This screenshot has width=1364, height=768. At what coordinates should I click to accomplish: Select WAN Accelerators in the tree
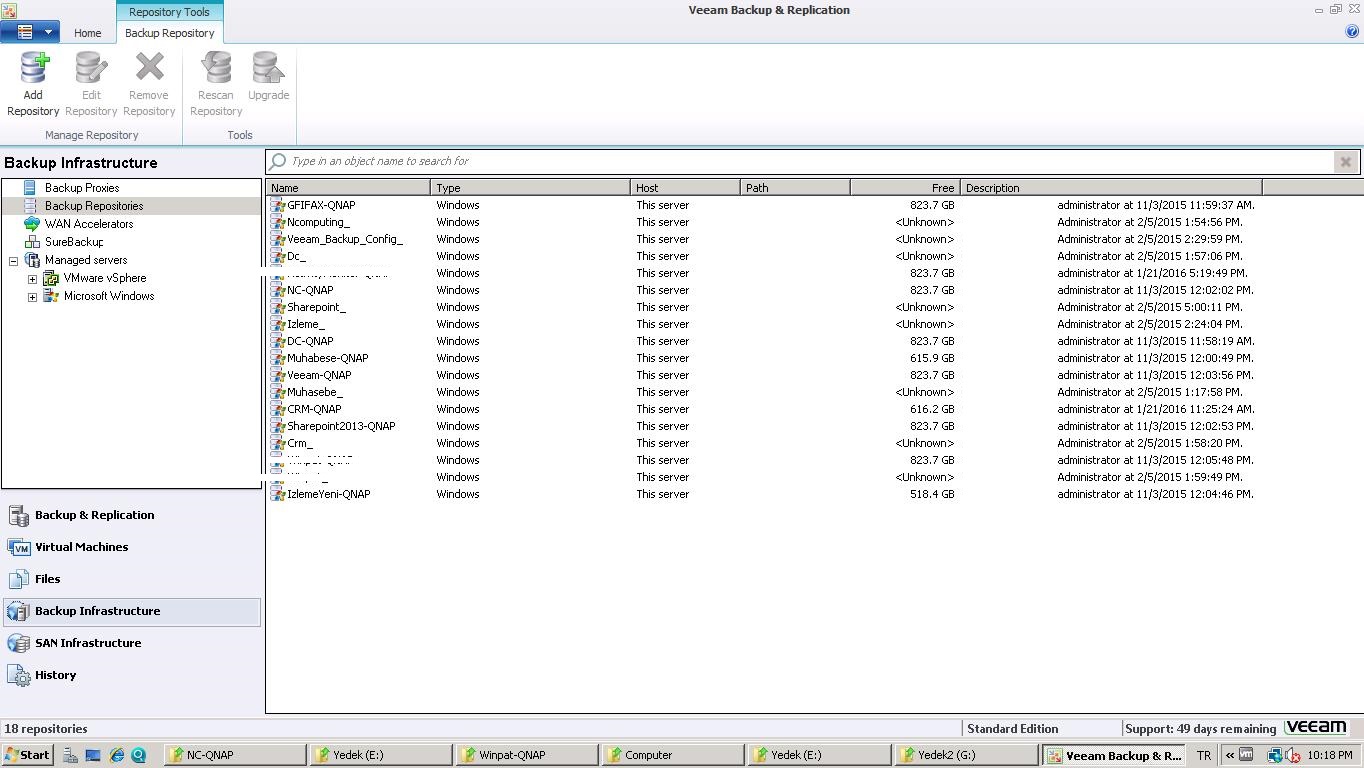[x=88, y=224]
